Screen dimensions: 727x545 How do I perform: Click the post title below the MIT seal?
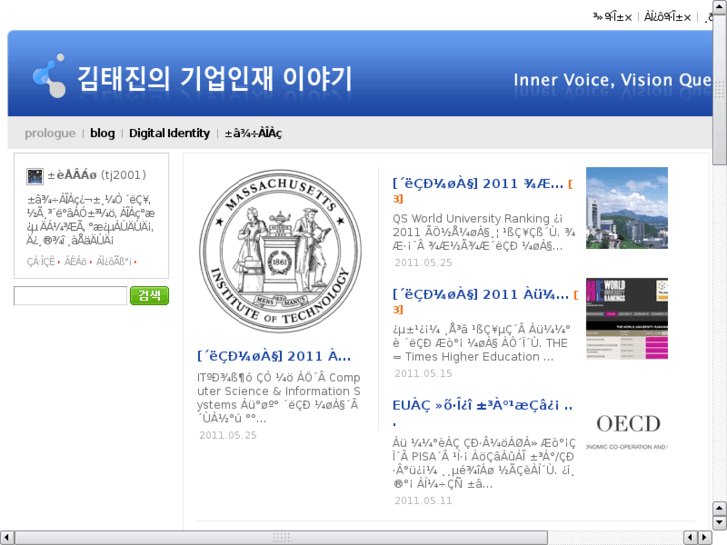[275, 356]
